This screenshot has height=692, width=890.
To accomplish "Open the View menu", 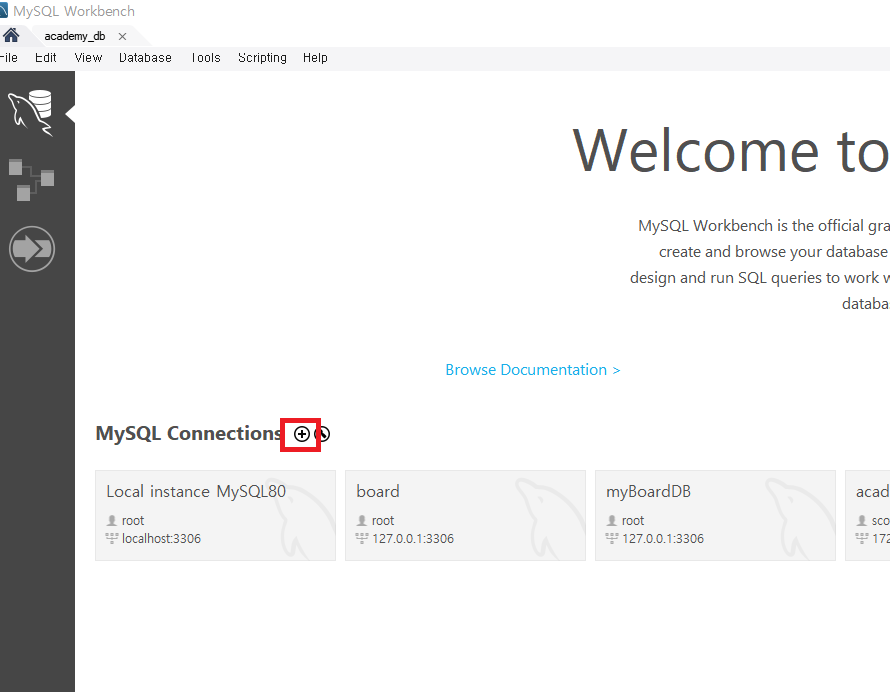I will [x=88, y=58].
